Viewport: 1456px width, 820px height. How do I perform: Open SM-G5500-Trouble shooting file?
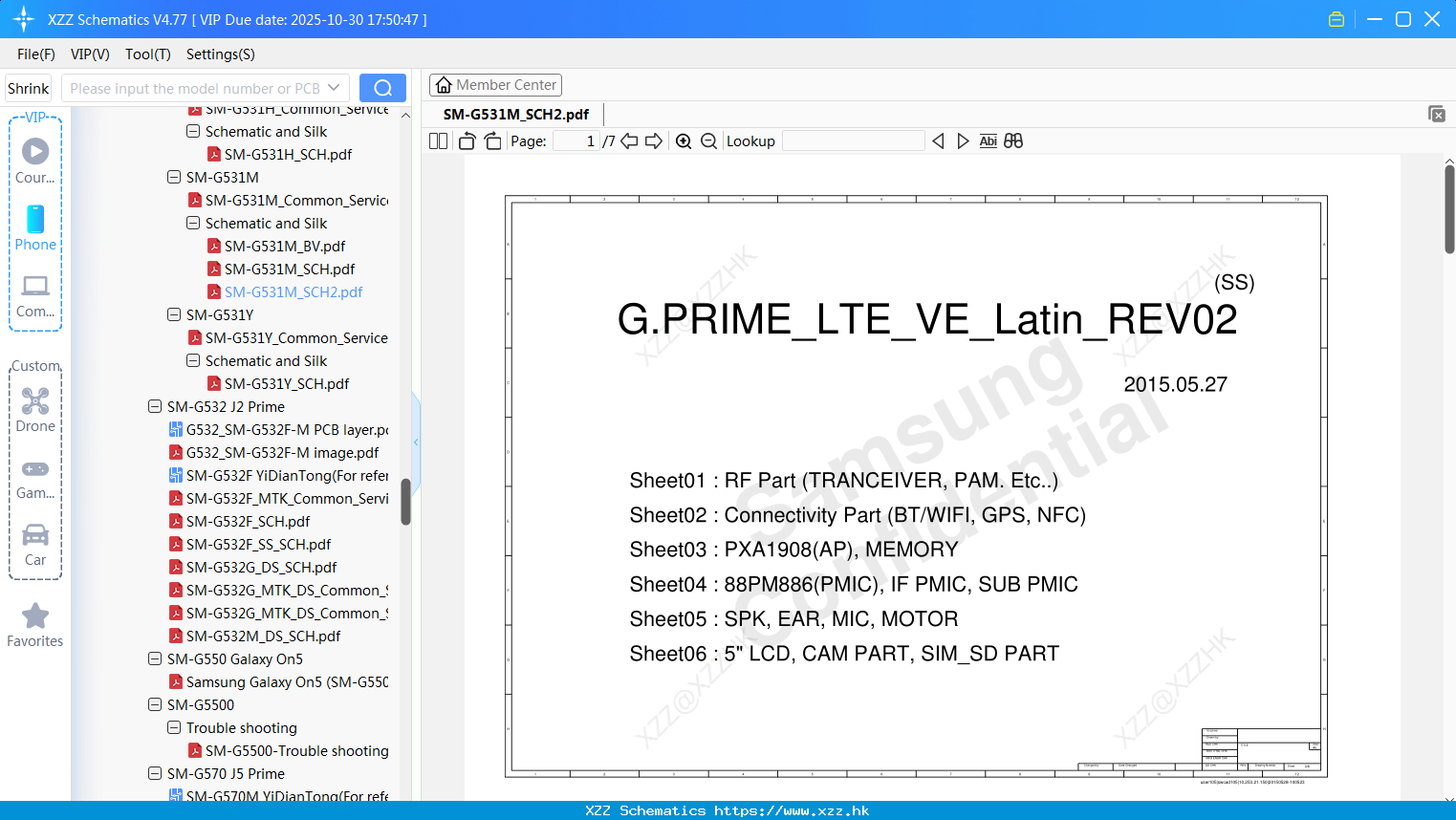coord(296,750)
